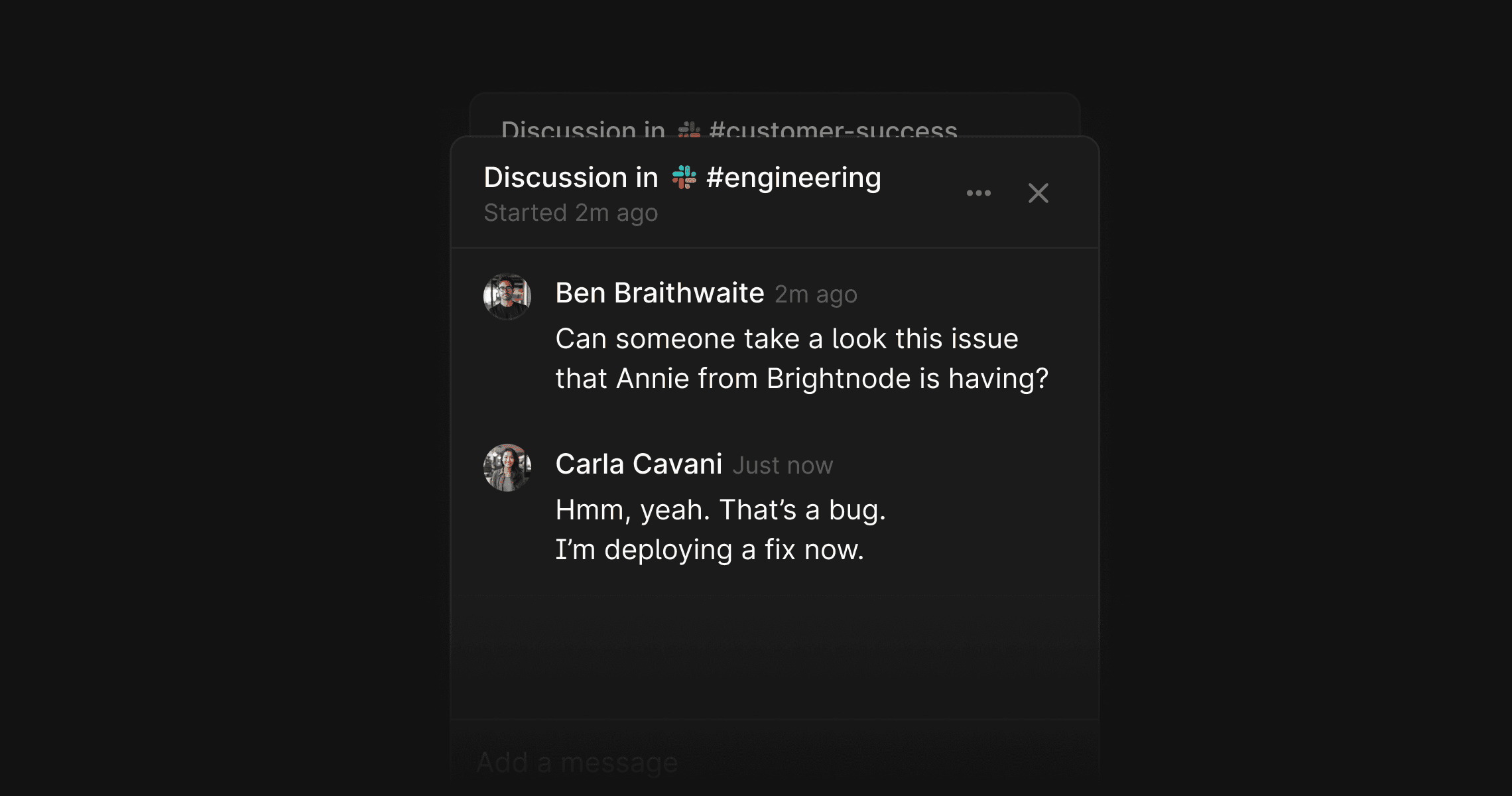The height and width of the screenshot is (796, 1512).
Task: Close the #engineering discussion panel
Action: coord(1038,193)
